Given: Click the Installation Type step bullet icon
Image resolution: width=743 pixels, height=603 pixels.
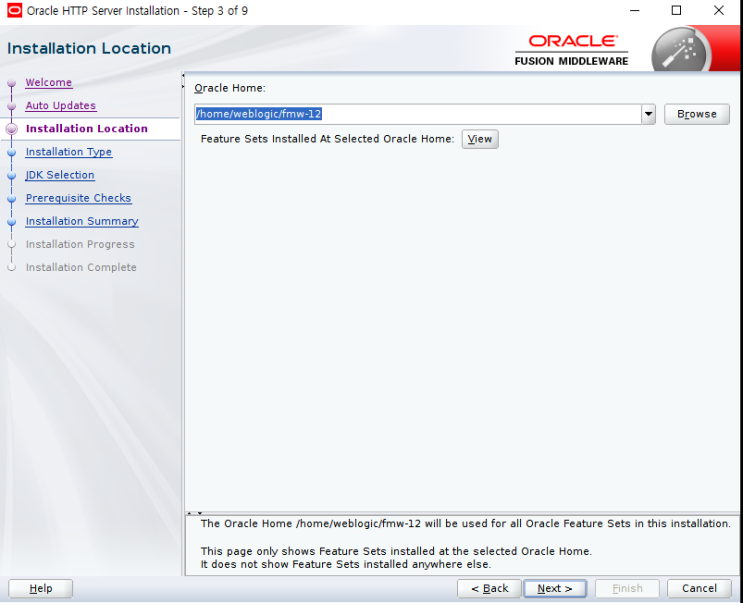Looking at the screenshot, I should pos(12,153).
